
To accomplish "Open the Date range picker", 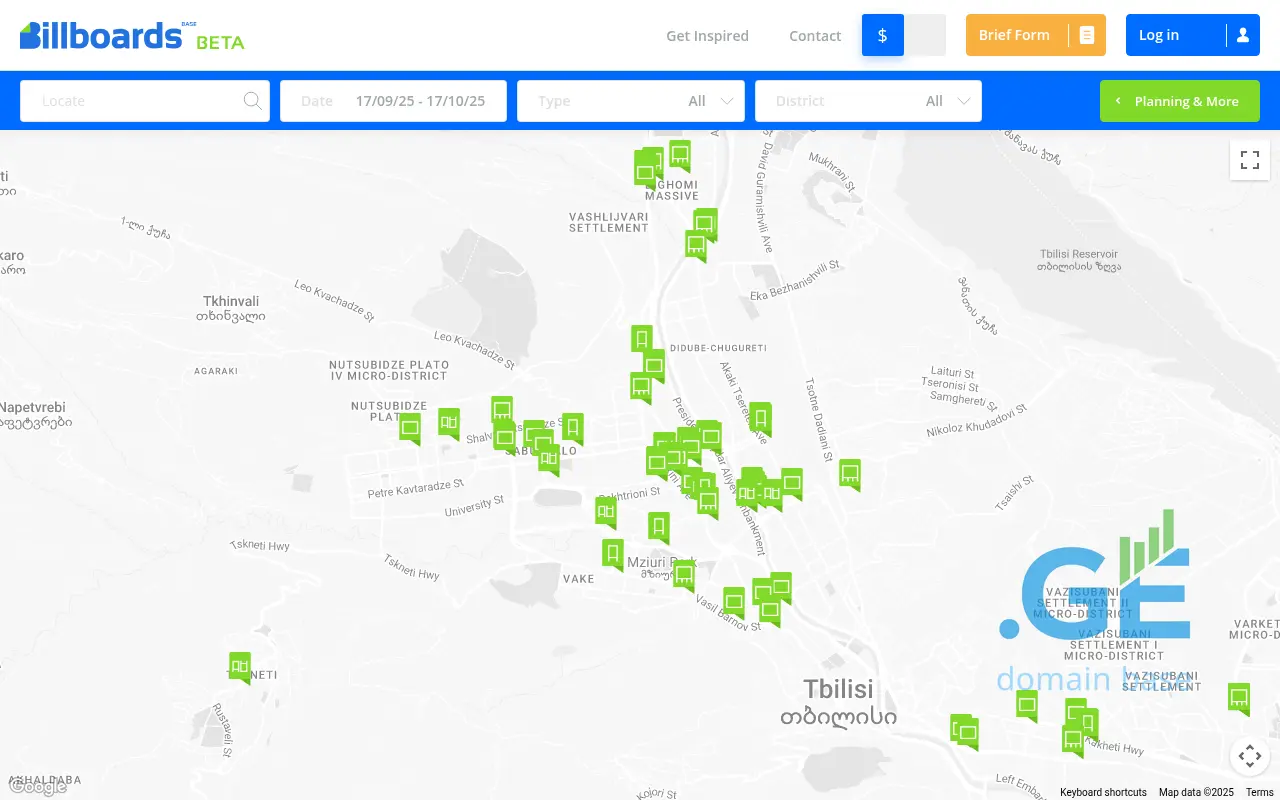I will tap(393, 101).
